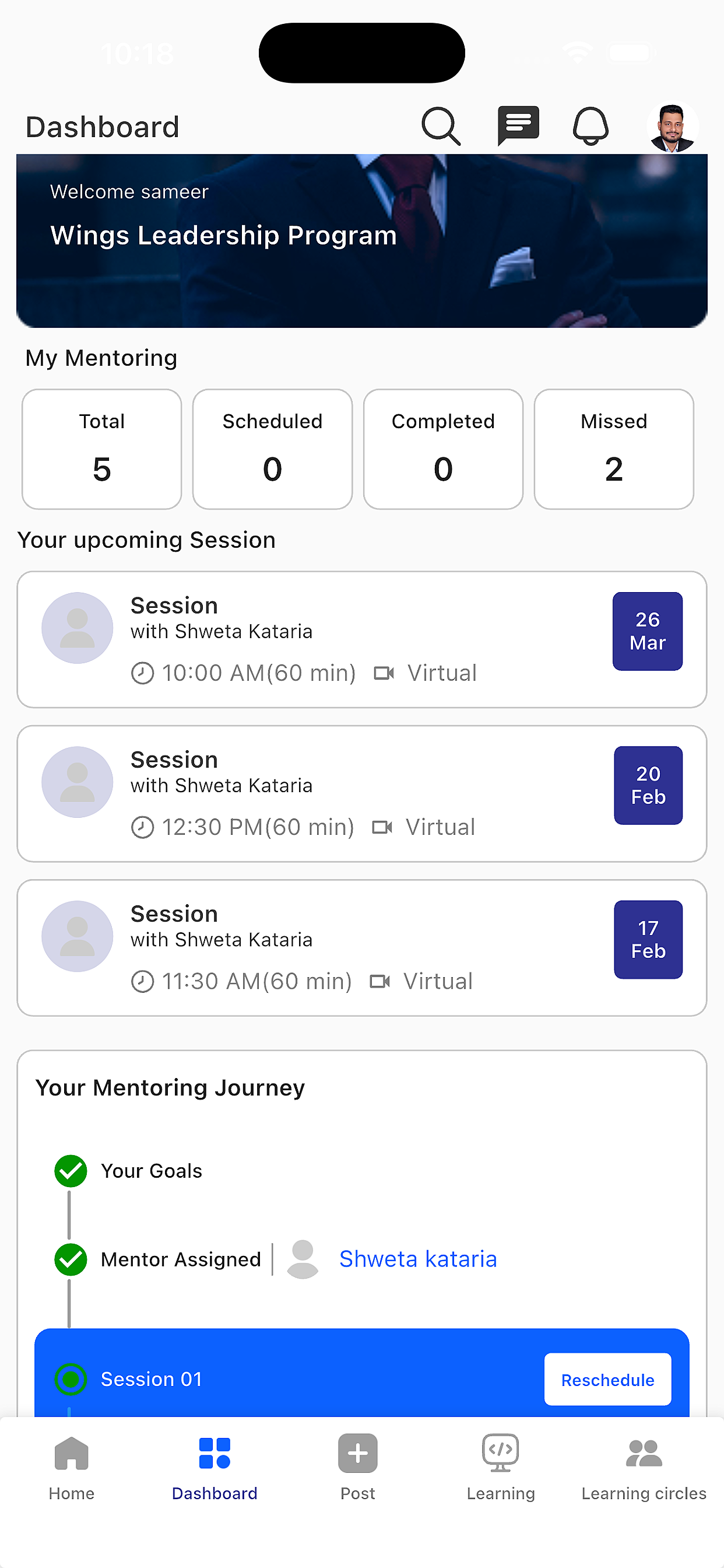The width and height of the screenshot is (724, 1568).
Task: Click the Session 01 radio indicator
Action: pyautogui.click(x=71, y=1378)
